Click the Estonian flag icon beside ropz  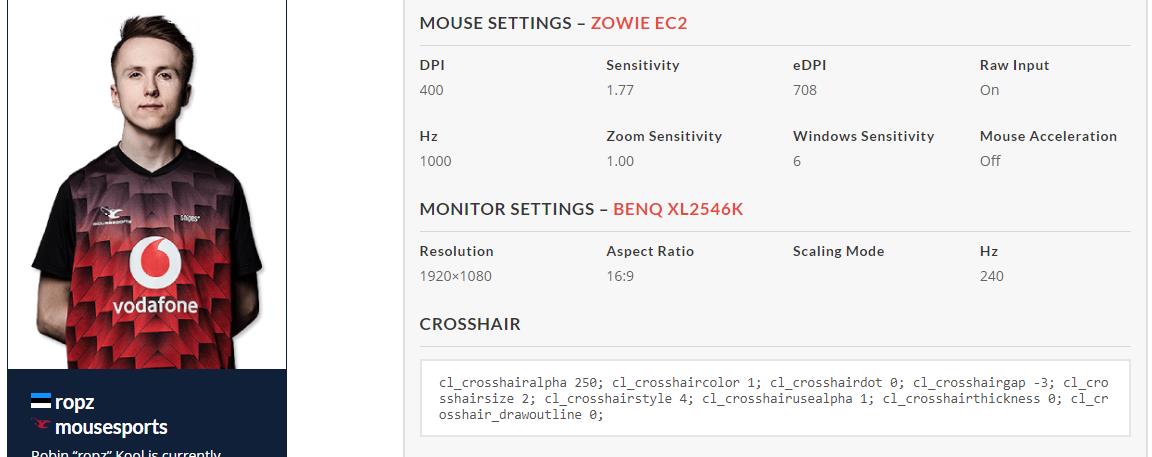pyautogui.click(x=40, y=402)
